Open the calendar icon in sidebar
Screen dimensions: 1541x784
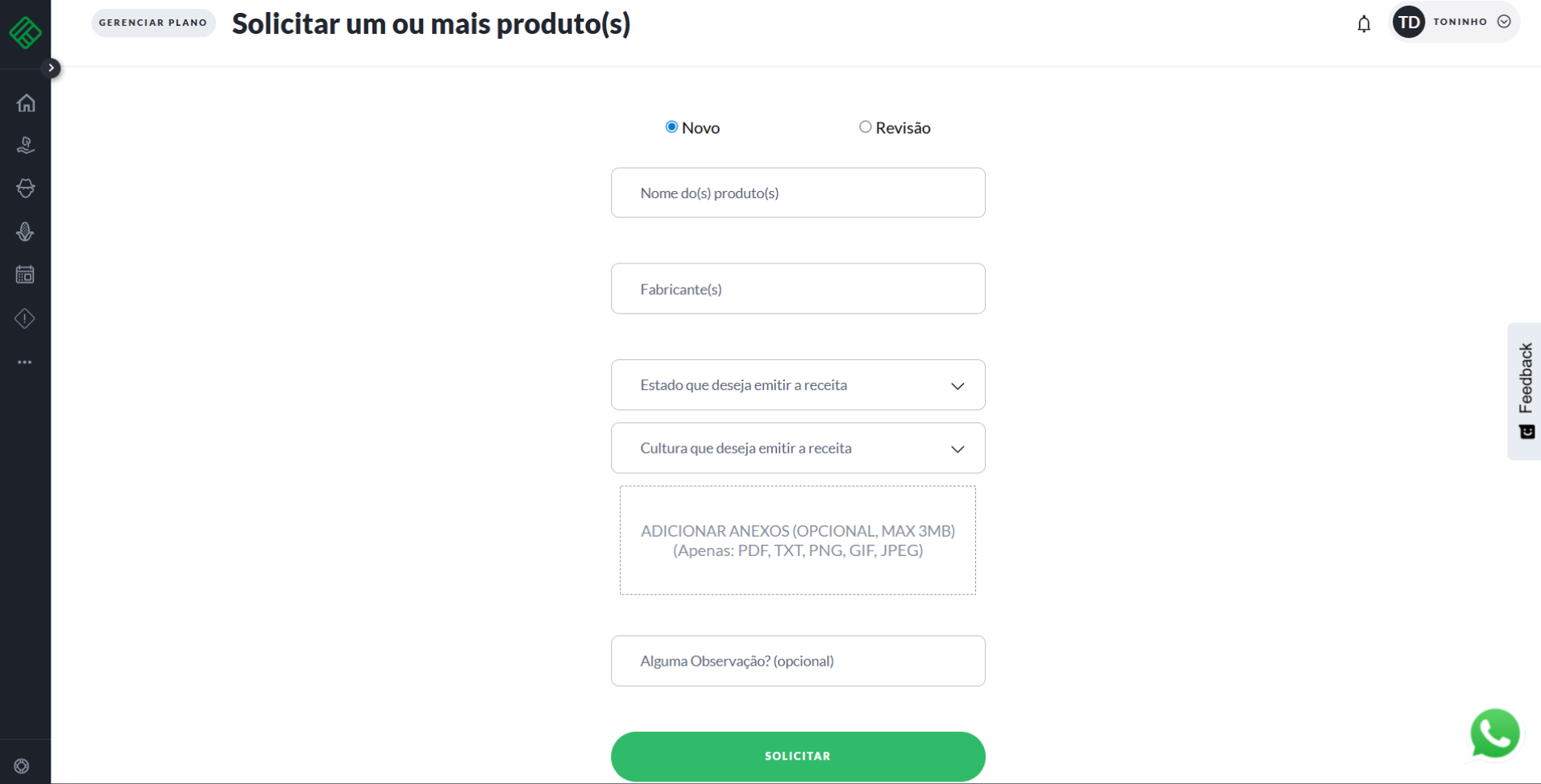(x=26, y=275)
